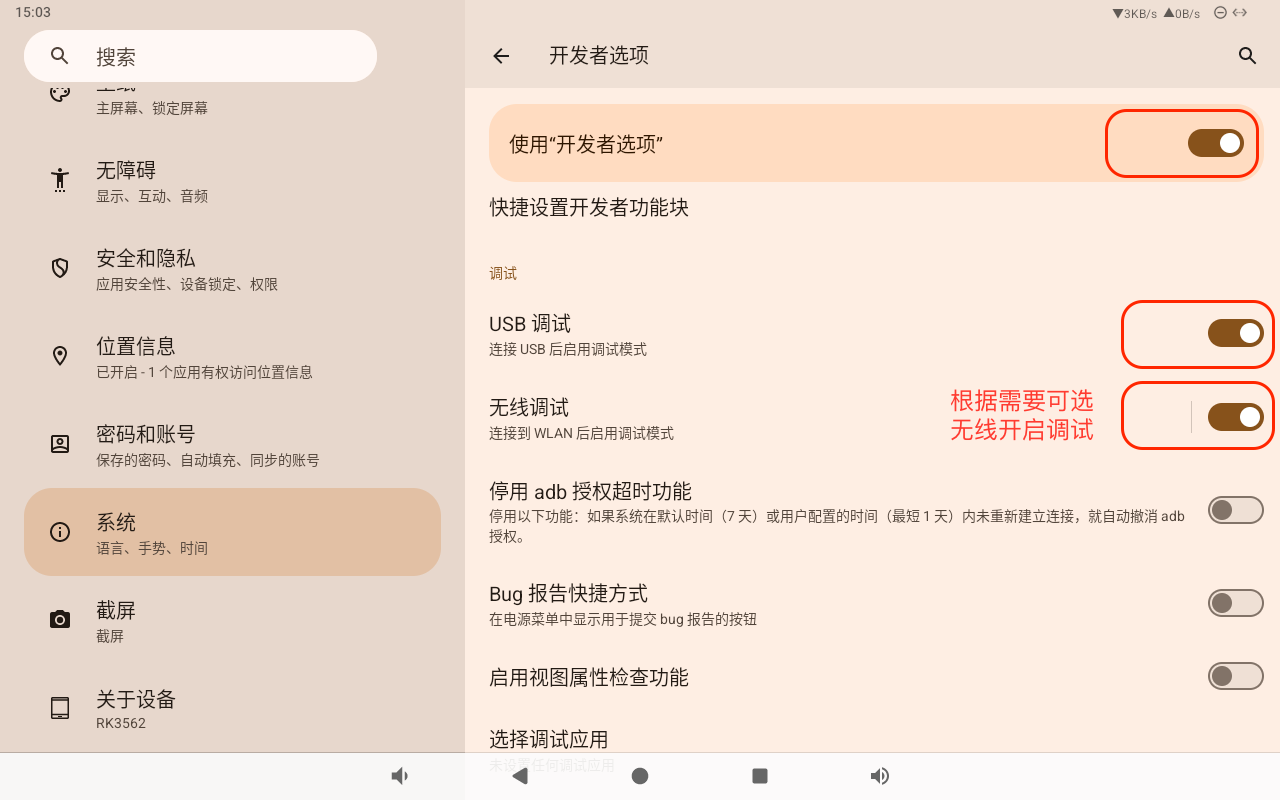This screenshot has width=1280, height=800.
Task: Tap the 搜索 search field
Action: 200,56
